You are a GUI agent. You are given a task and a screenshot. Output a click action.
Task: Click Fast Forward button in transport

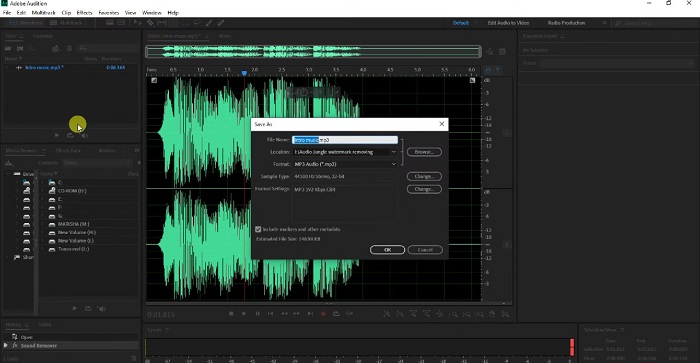296,314
